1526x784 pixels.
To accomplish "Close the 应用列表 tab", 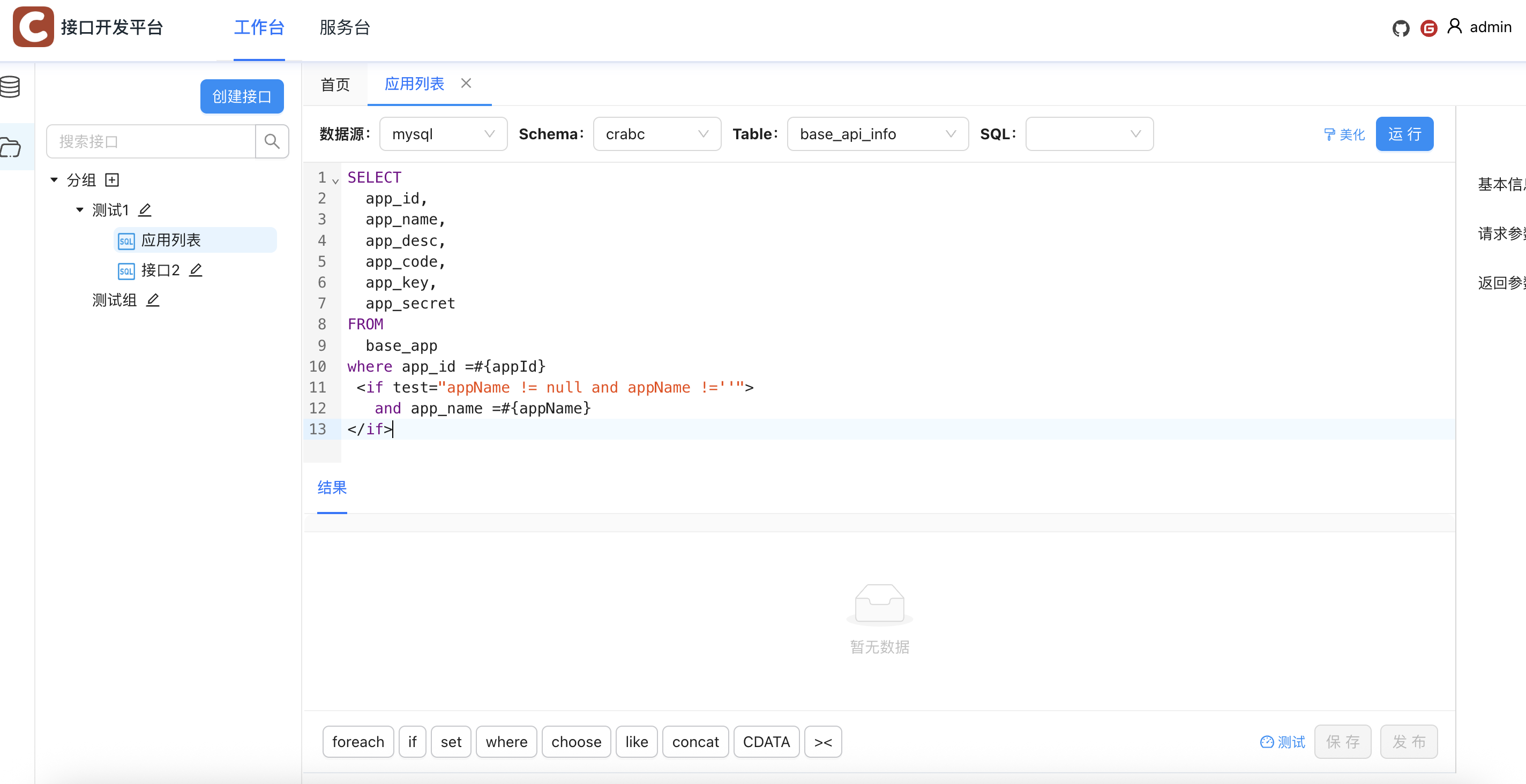I will pyautogui.click(x=466, y=84).
